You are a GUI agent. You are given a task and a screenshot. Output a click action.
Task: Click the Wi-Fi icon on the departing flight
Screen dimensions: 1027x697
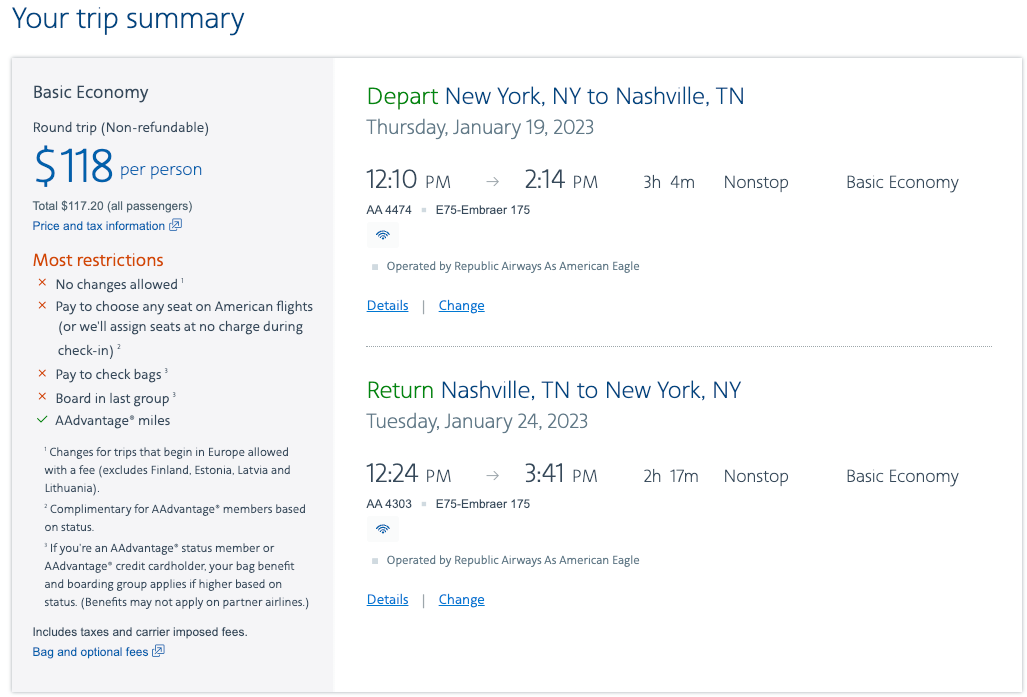382,234
